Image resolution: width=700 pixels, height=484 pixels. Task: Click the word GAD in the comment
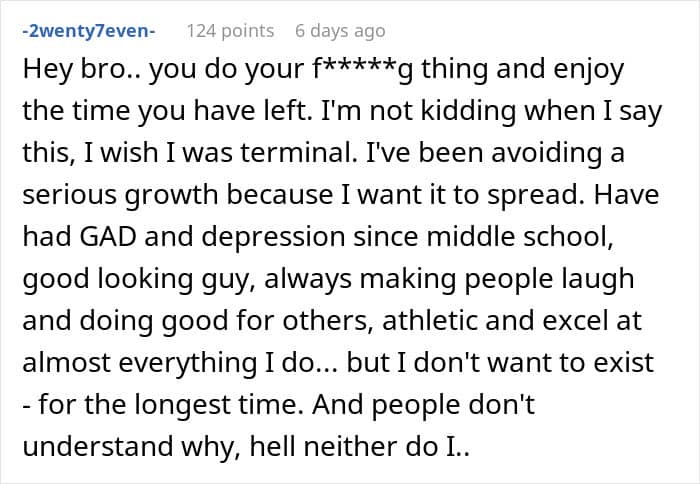pos(108,236)
